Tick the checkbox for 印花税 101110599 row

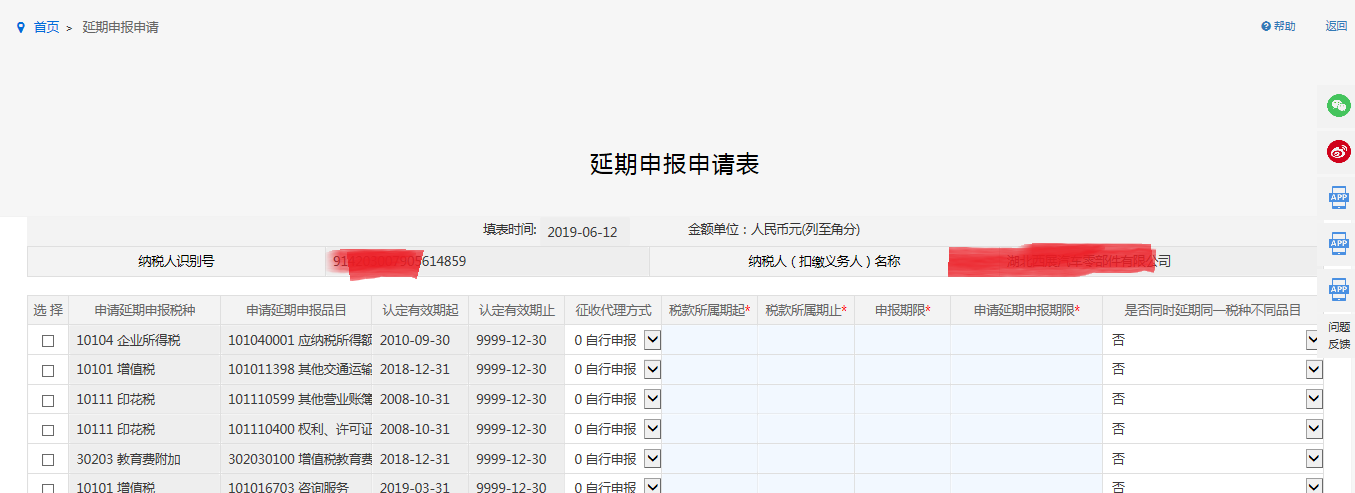point(47,401)
